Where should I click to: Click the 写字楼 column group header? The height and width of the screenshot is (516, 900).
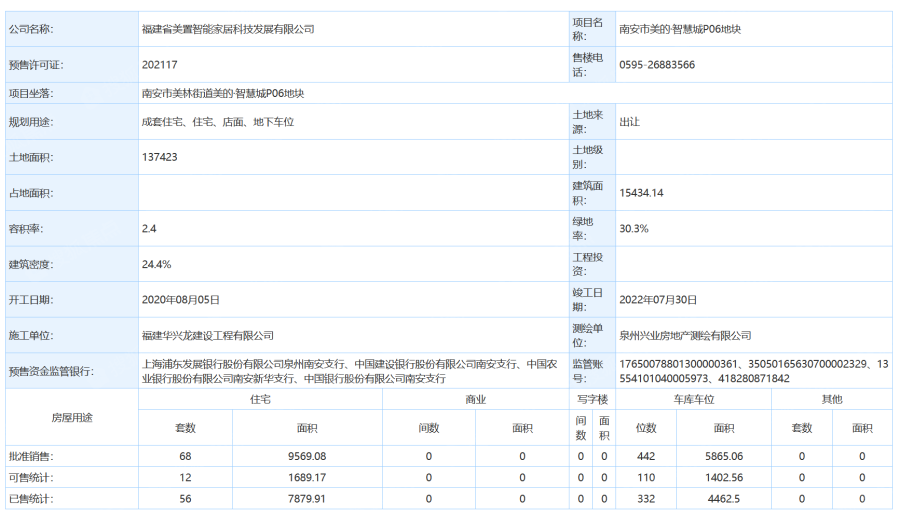click(x=592, y=399)
